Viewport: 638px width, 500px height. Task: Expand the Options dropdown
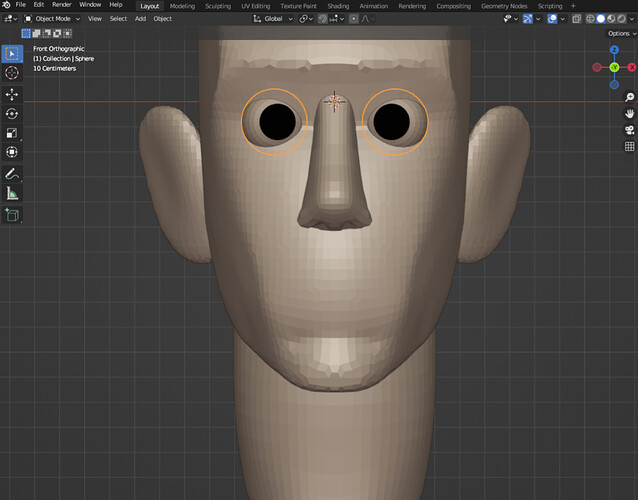(621, 33)
